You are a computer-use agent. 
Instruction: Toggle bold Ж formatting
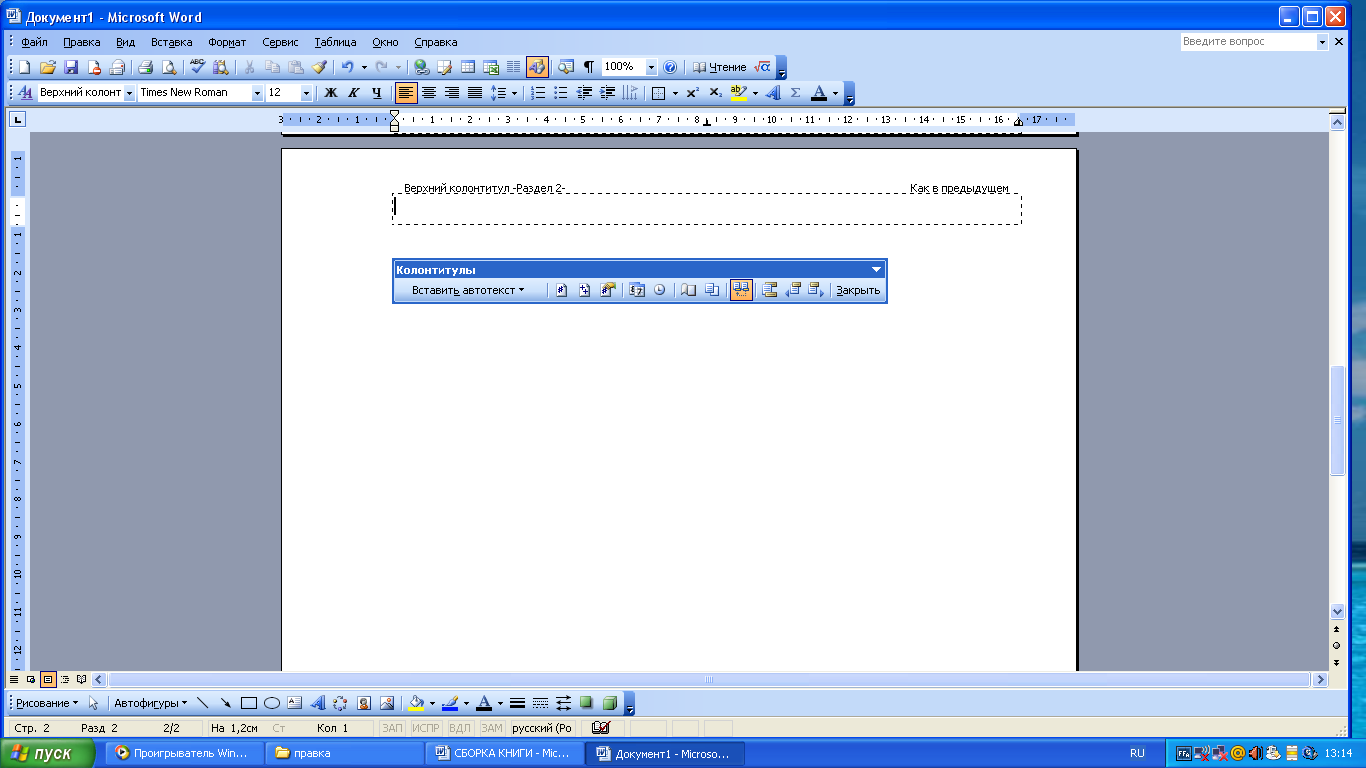point(331,93)
